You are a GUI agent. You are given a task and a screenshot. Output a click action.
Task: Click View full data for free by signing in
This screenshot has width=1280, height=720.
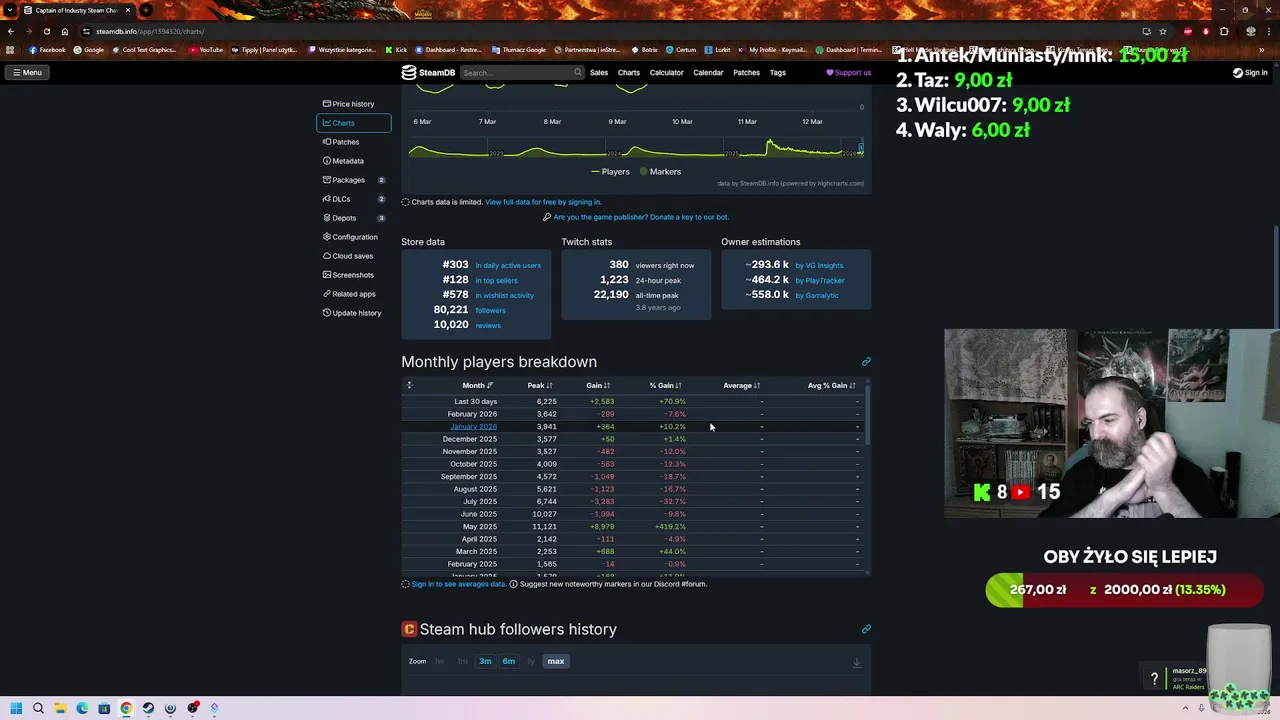[x=543, y=202]
